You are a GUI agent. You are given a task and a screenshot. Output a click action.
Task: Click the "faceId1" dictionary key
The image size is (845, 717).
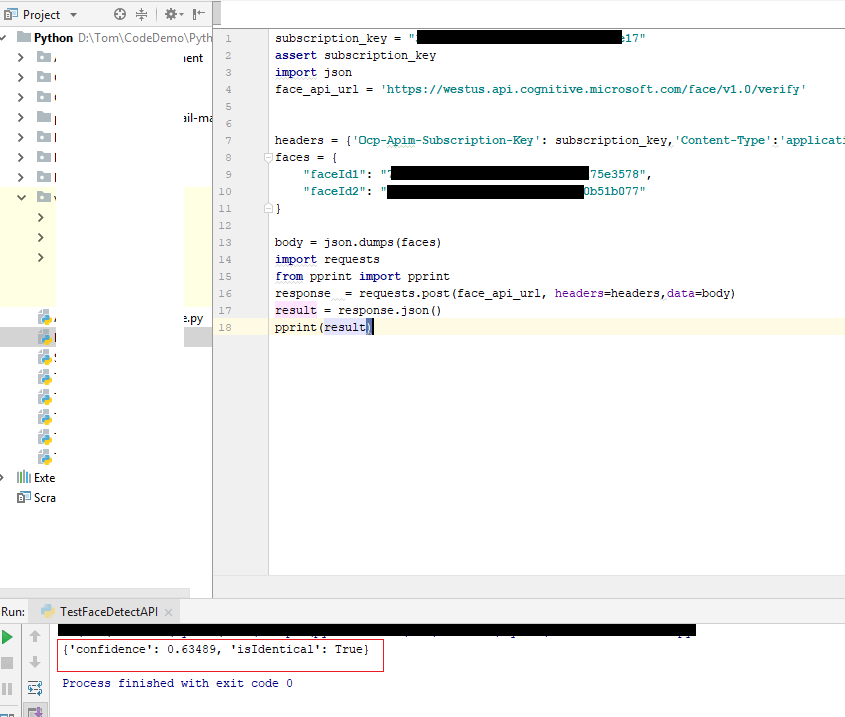click(337, 174)
